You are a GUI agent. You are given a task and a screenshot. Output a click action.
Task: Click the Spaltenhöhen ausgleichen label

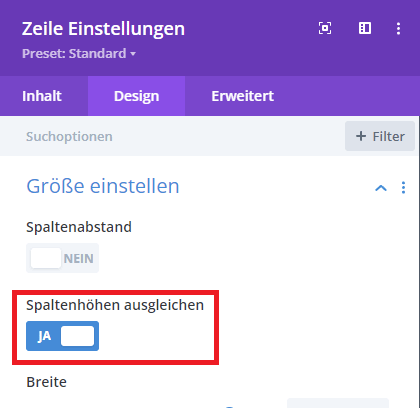point(115,305)
